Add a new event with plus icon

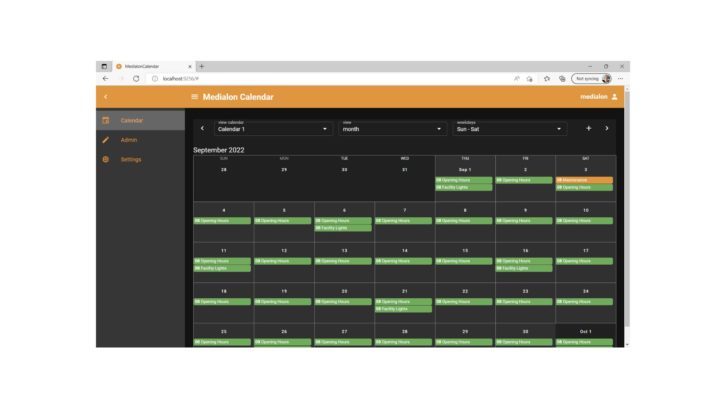click(588, 128)
